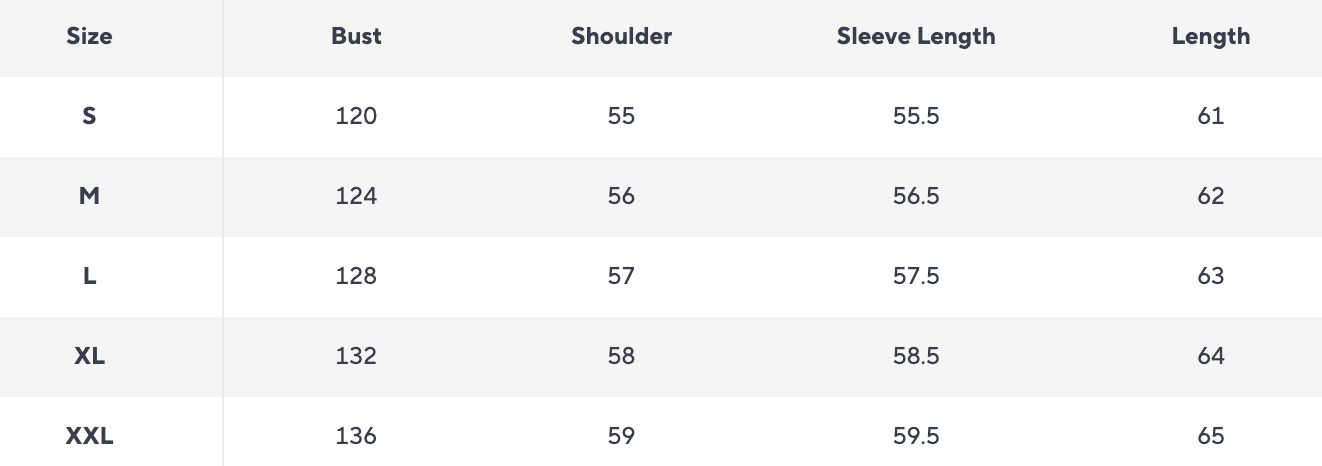
Task: Click bust value 136 for size XXL
Action: click(356, 436)
